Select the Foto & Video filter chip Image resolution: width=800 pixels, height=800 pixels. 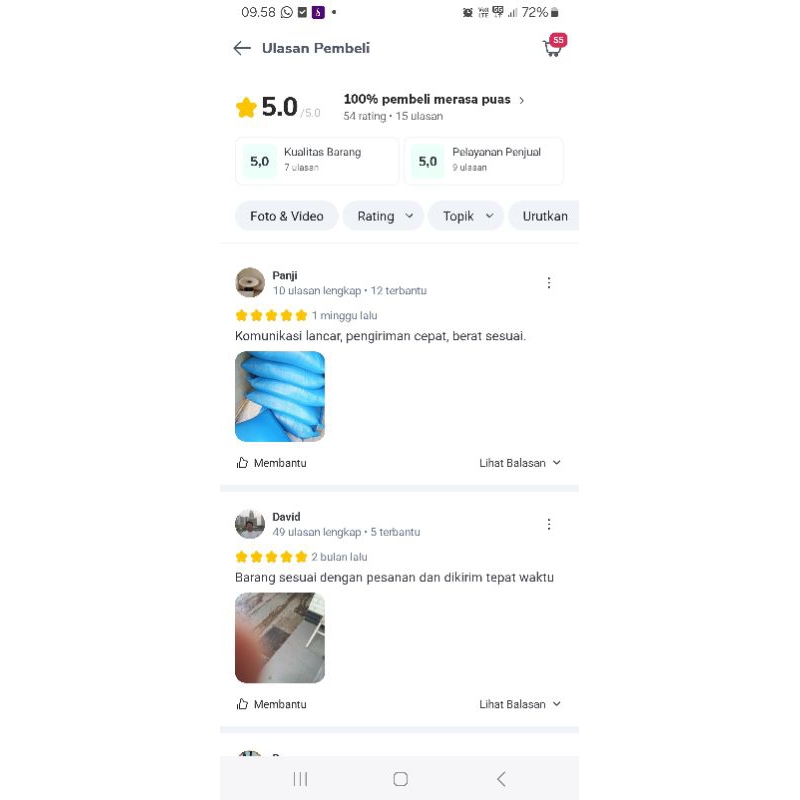coord(287,216)
